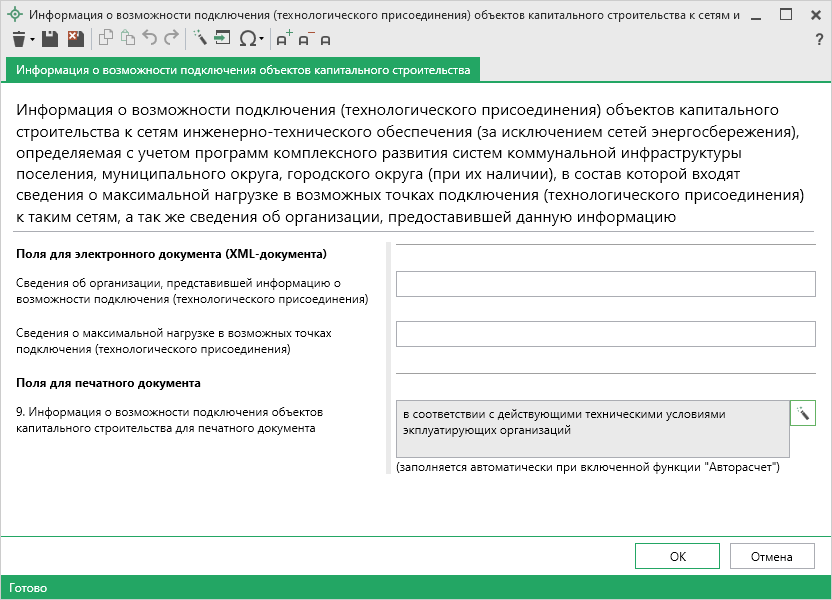Expand the Omega symbol dropdown arrow
832x600 pixels.
(x=261, y=40)
